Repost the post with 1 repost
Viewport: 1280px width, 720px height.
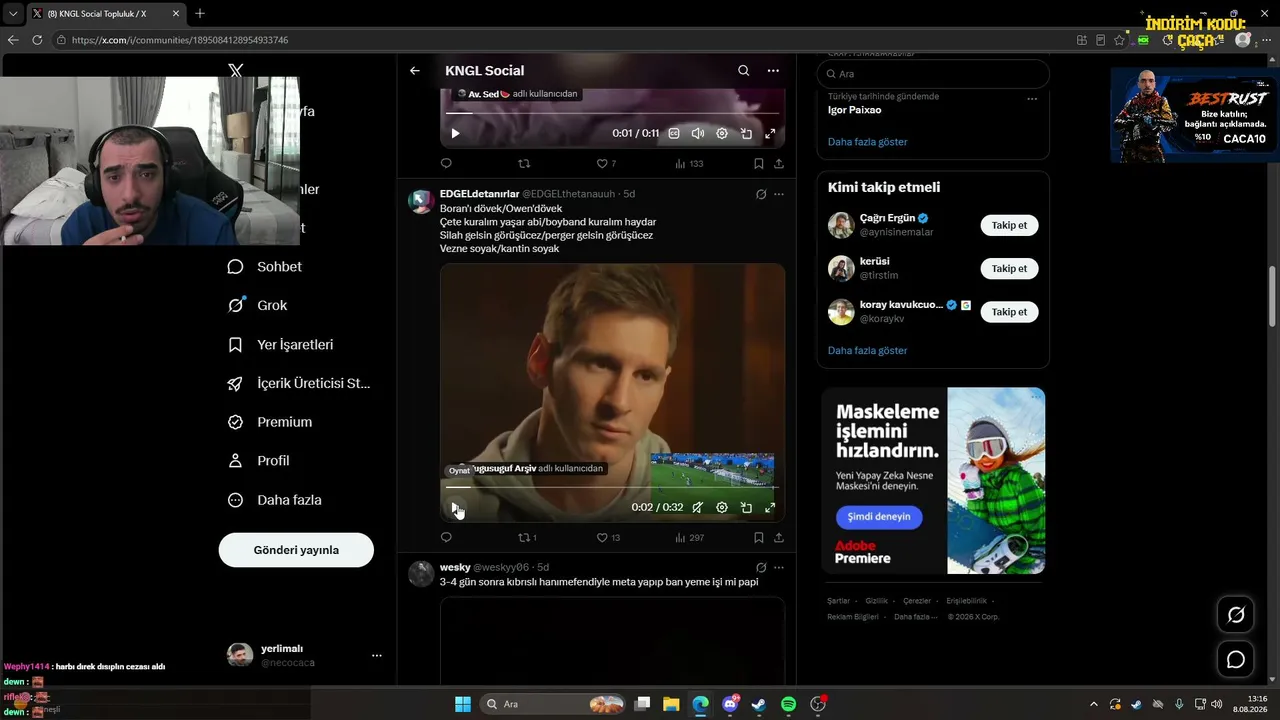click(x=527, y=537)
